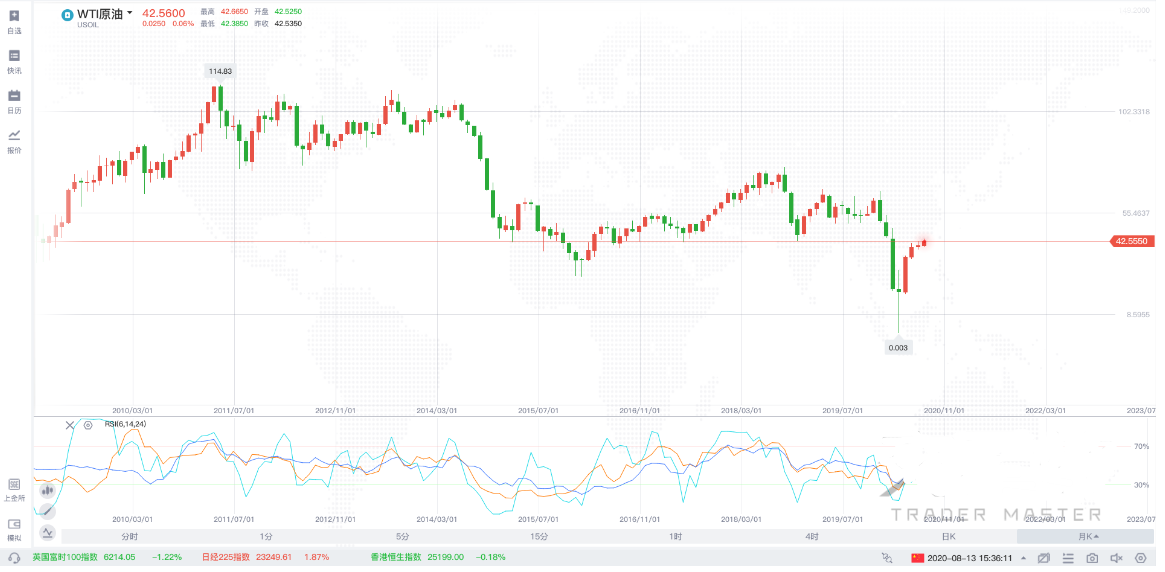
Task: Click the China flag timezone icon
Action: coord(917,557)
